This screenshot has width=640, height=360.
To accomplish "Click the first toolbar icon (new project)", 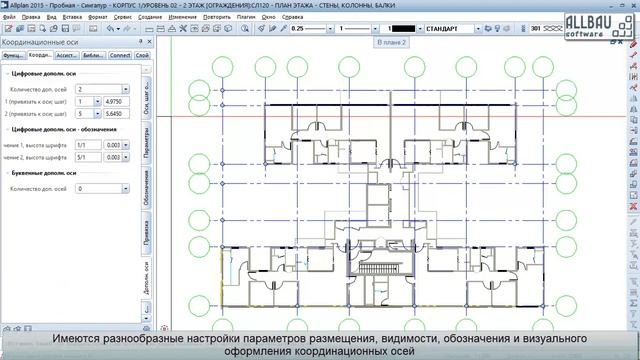I will (8, 29).
